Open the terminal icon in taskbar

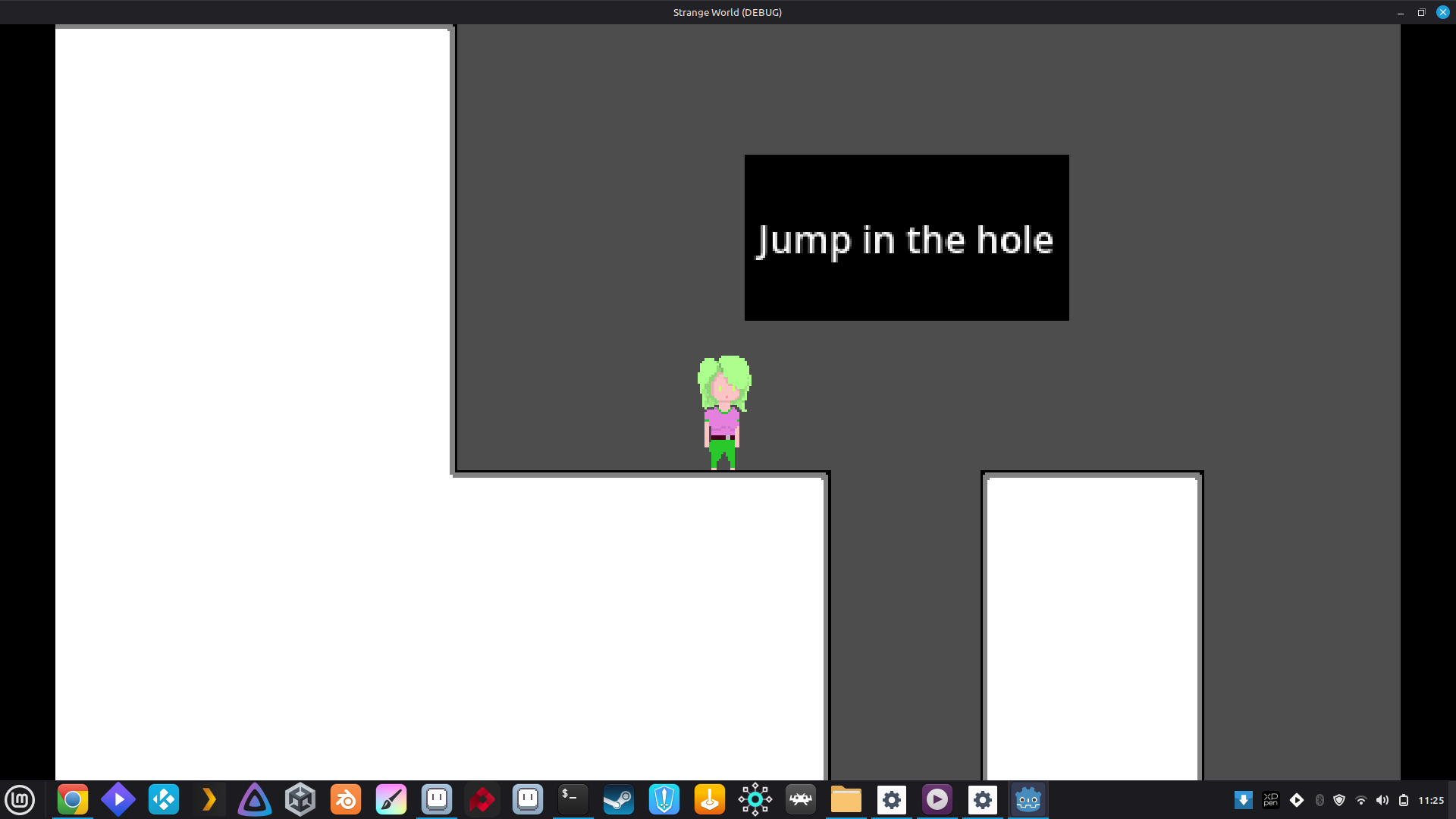click(573, 799)
